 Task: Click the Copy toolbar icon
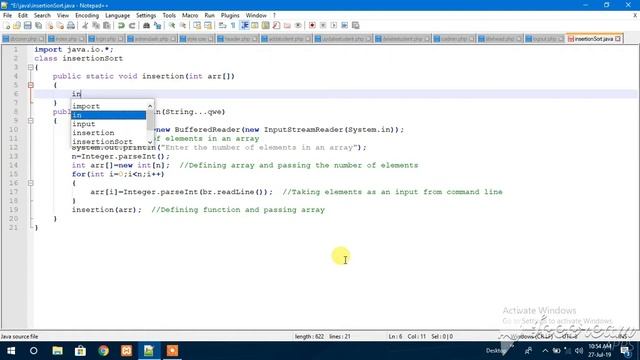coord(96,25)
